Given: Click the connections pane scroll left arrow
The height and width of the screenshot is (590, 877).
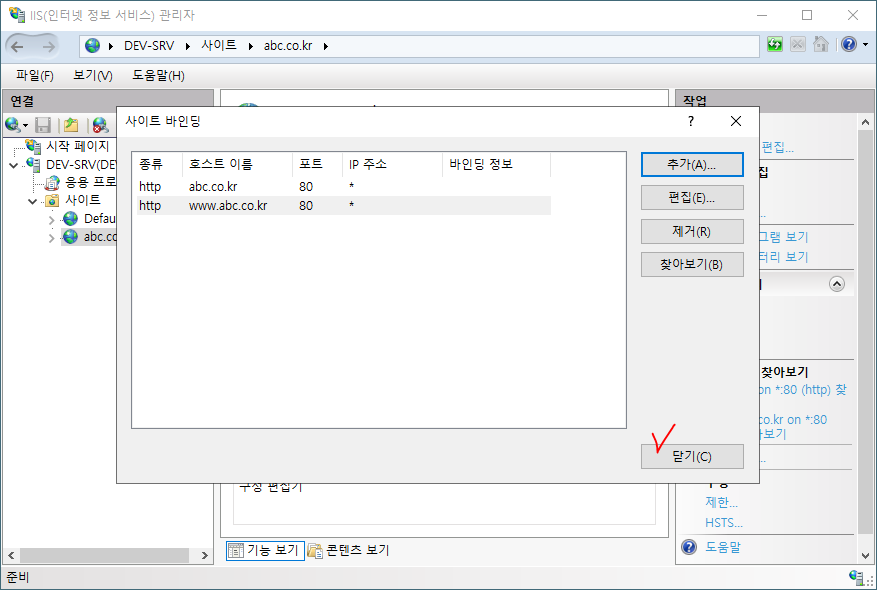Looking at the screenshot, I should pos(11,555).
